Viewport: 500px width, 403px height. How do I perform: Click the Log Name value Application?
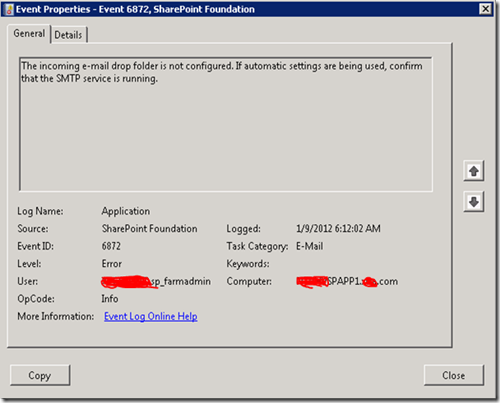(126, 211)
